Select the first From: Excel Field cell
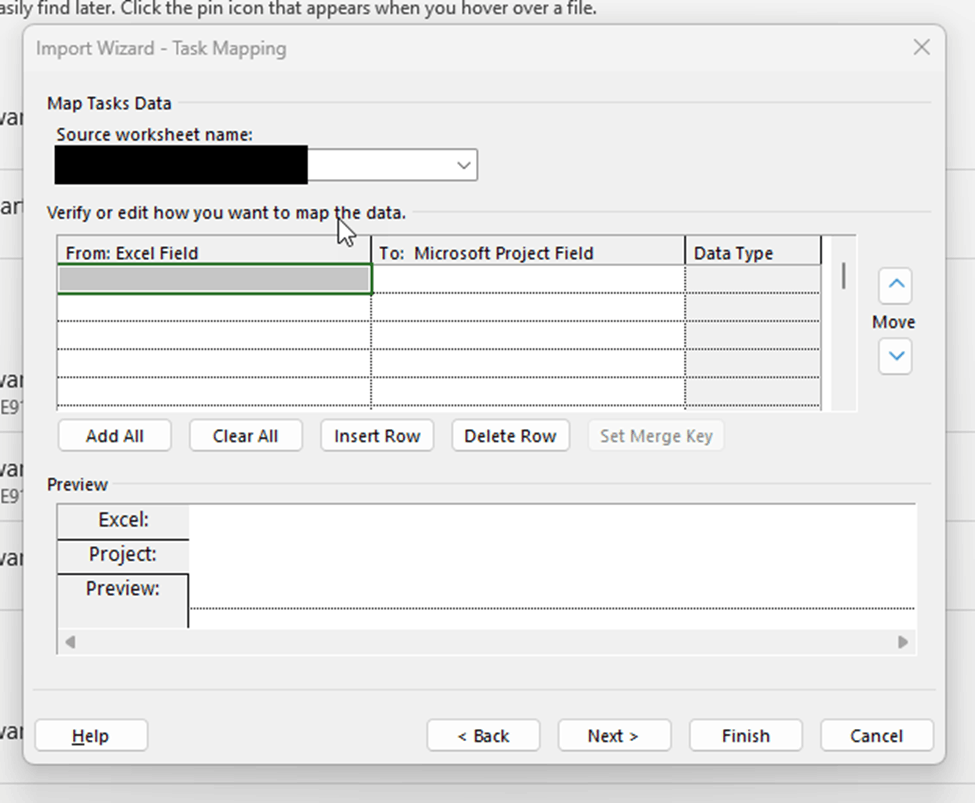 coord(213,278)
